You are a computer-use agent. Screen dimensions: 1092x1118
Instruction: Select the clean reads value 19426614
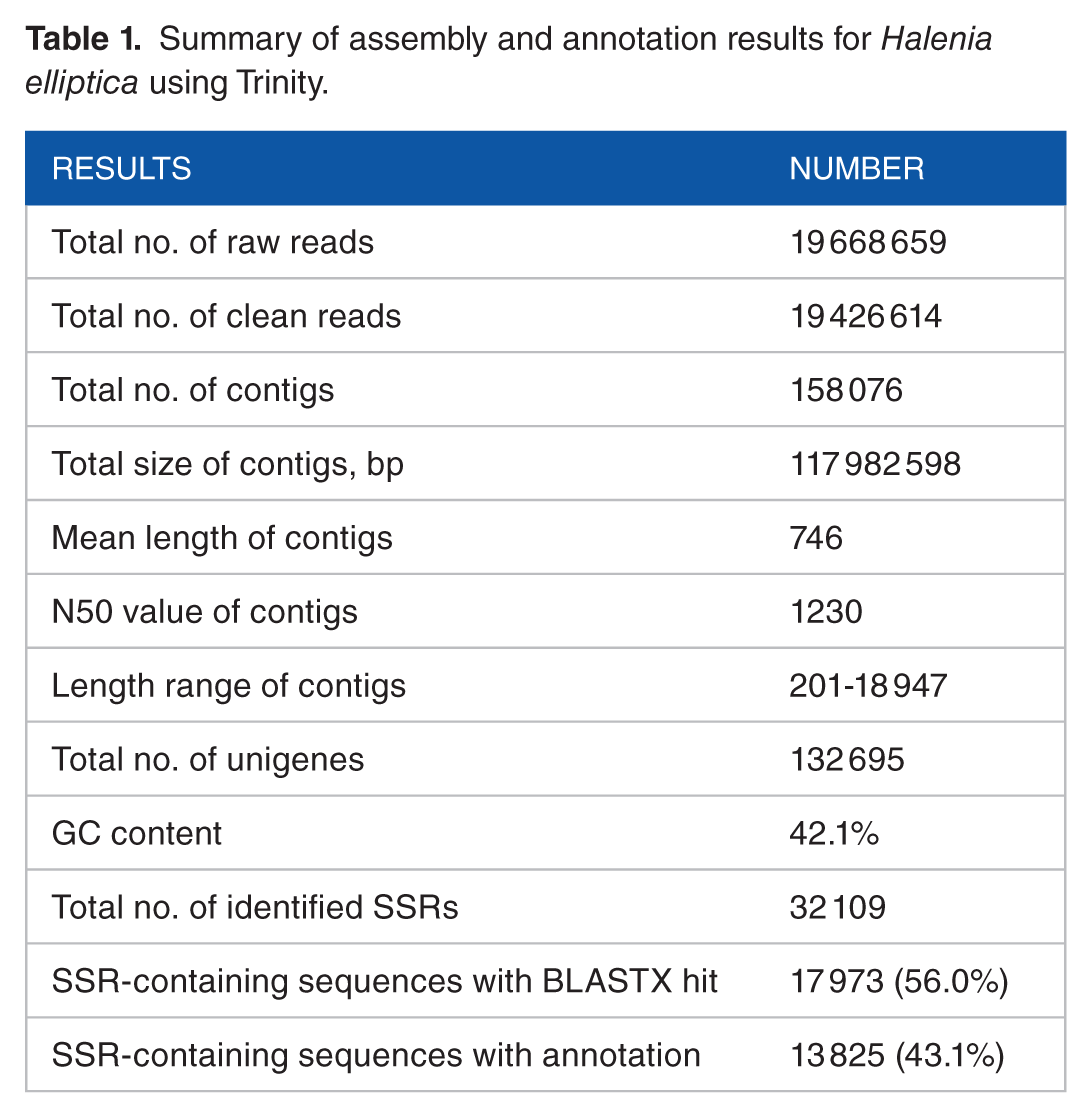865,316
